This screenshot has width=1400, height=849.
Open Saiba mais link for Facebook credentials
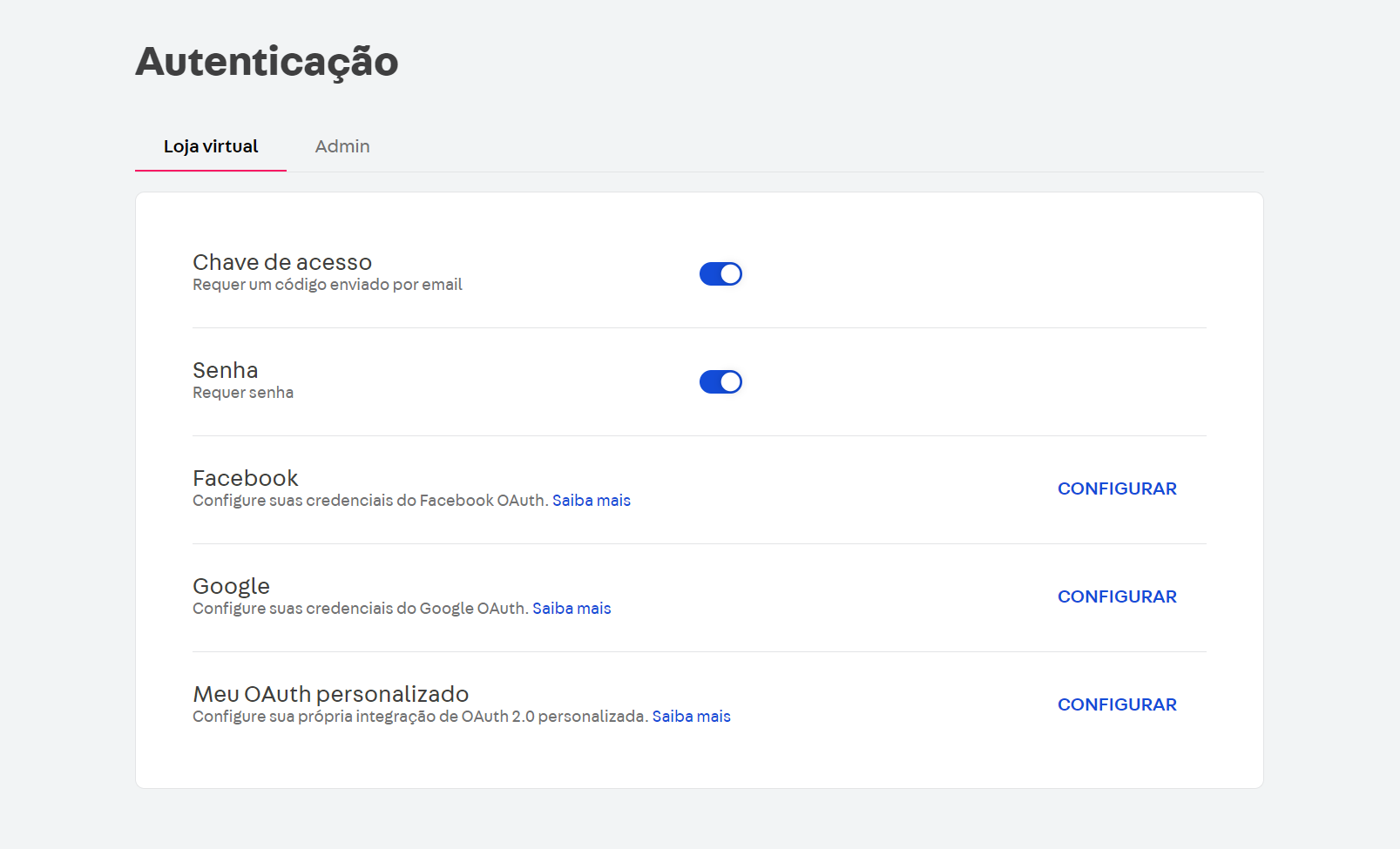(592, 500)
